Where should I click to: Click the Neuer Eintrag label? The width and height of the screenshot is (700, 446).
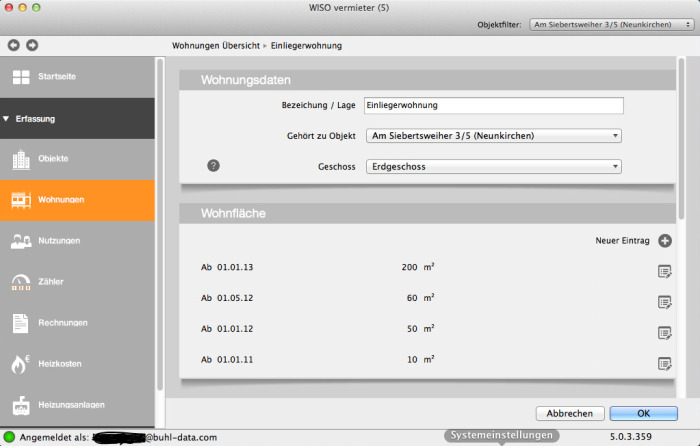point(622,241)
